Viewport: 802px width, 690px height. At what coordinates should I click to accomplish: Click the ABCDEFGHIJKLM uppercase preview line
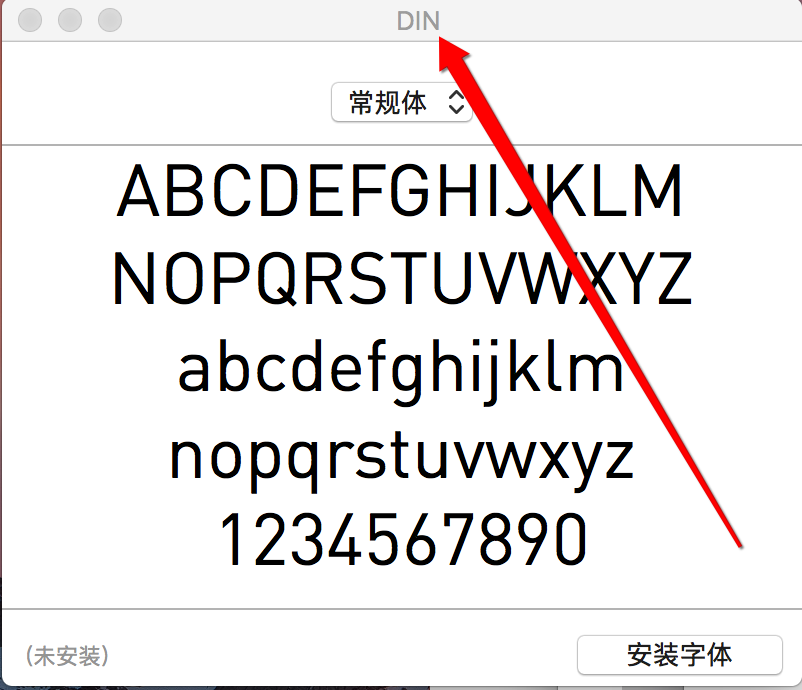tap(401, 192)
